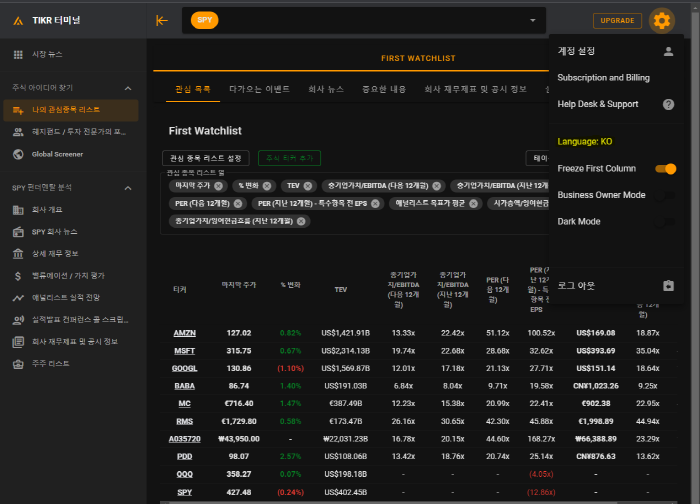Click Help Desk question mark icon
This screenshot has height=504, width=700.
click(668, 104)
